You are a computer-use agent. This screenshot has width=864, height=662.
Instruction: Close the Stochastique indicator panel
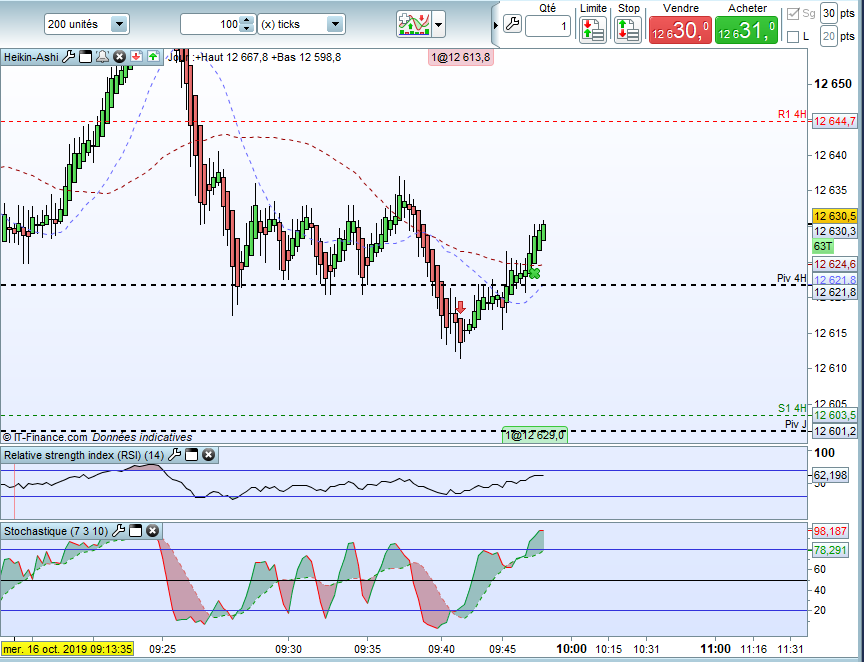coord(153,531)
